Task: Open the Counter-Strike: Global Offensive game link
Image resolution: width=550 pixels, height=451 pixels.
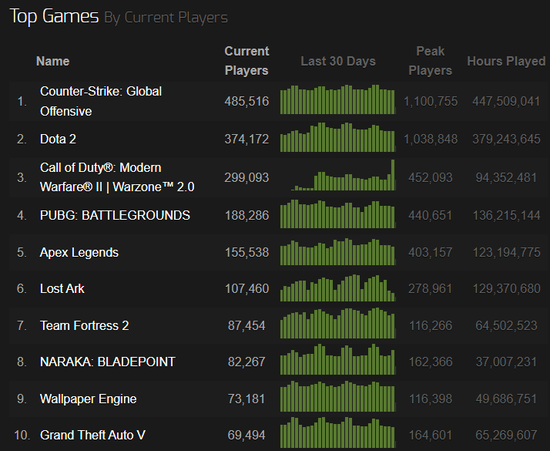Action: click(101, 101)
